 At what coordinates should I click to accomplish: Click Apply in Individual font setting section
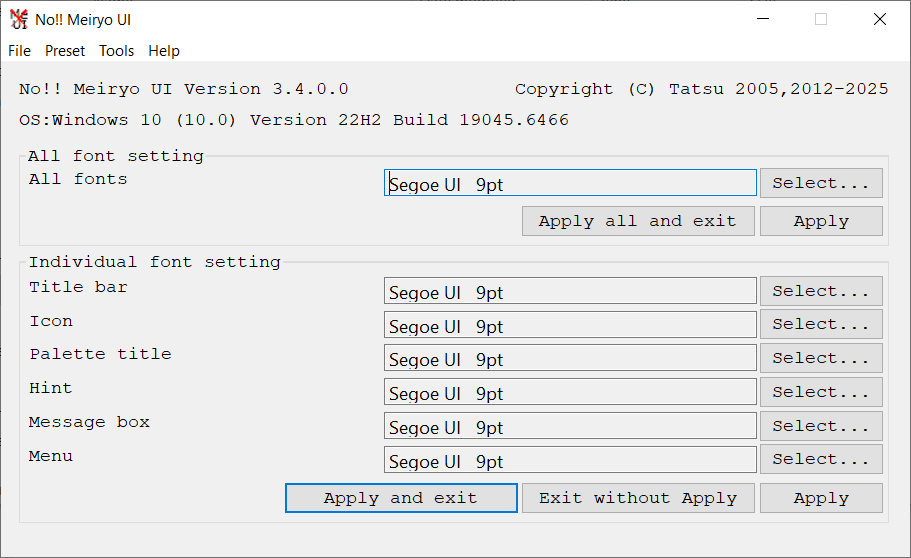[820, 498]
